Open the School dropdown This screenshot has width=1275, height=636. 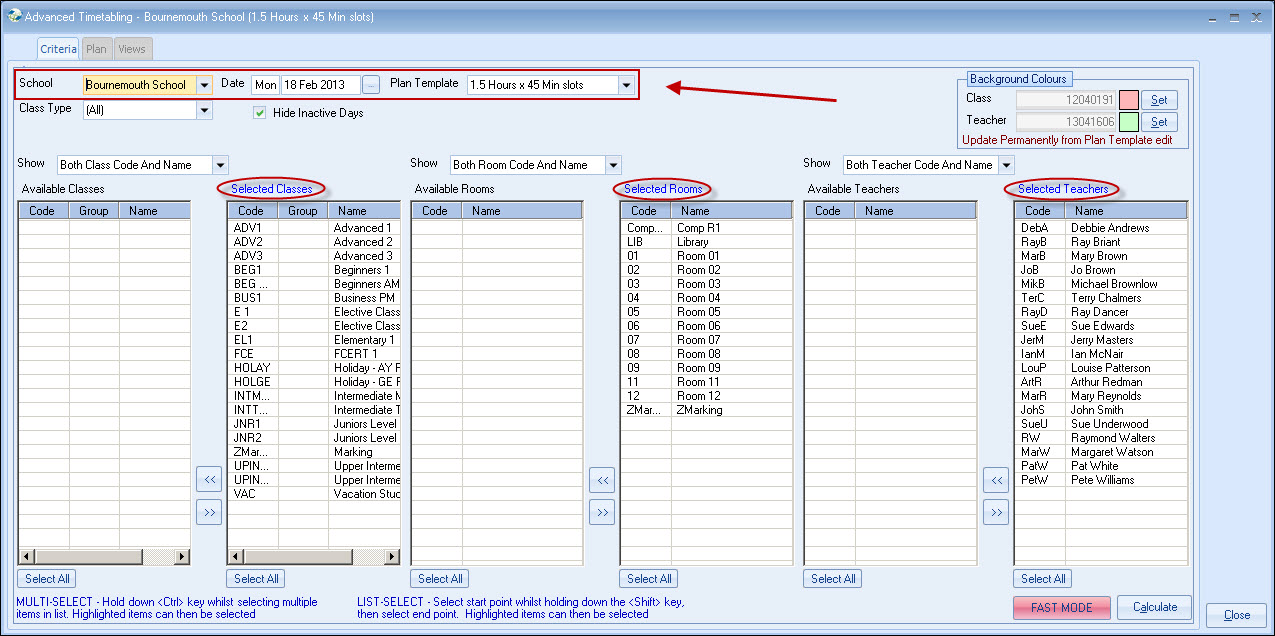[x=204, y=85]
